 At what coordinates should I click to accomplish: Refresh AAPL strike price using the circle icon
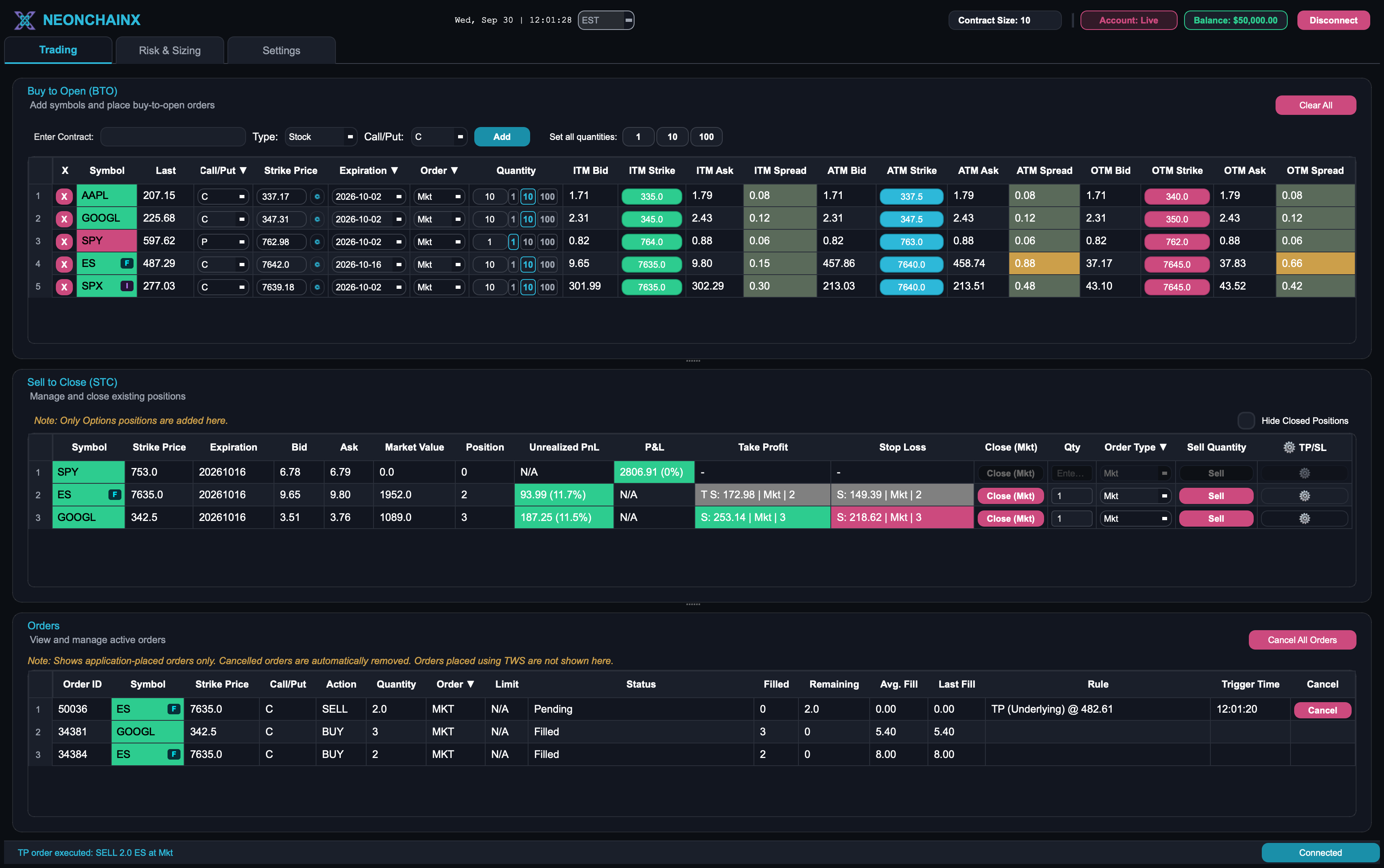pyautogui.click(x=317, y=196)
